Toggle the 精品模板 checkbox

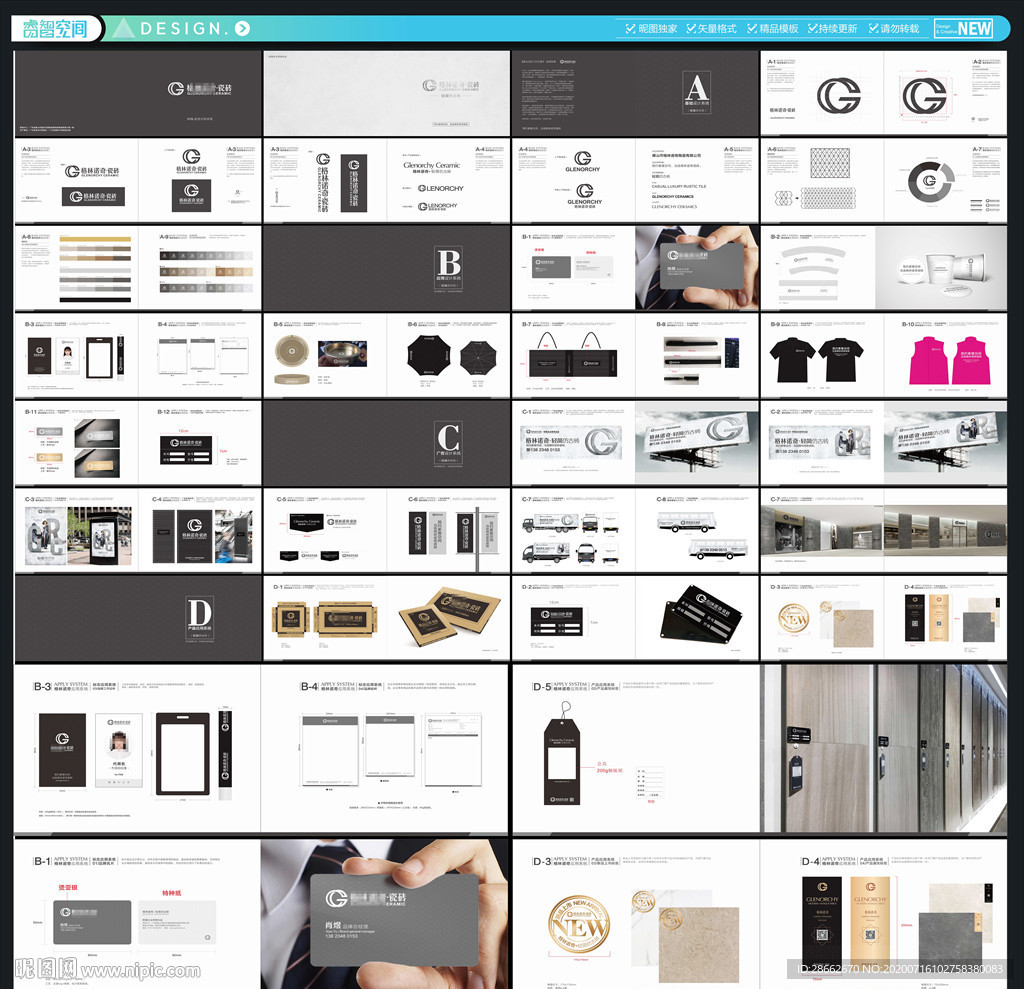tap(753, 29)
